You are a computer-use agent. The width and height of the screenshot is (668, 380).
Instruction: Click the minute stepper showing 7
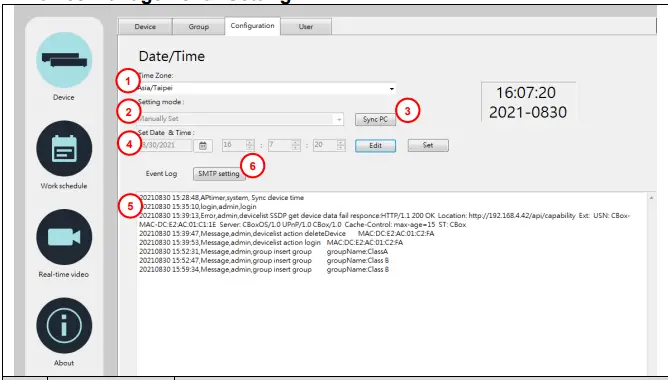coord(284,145)
